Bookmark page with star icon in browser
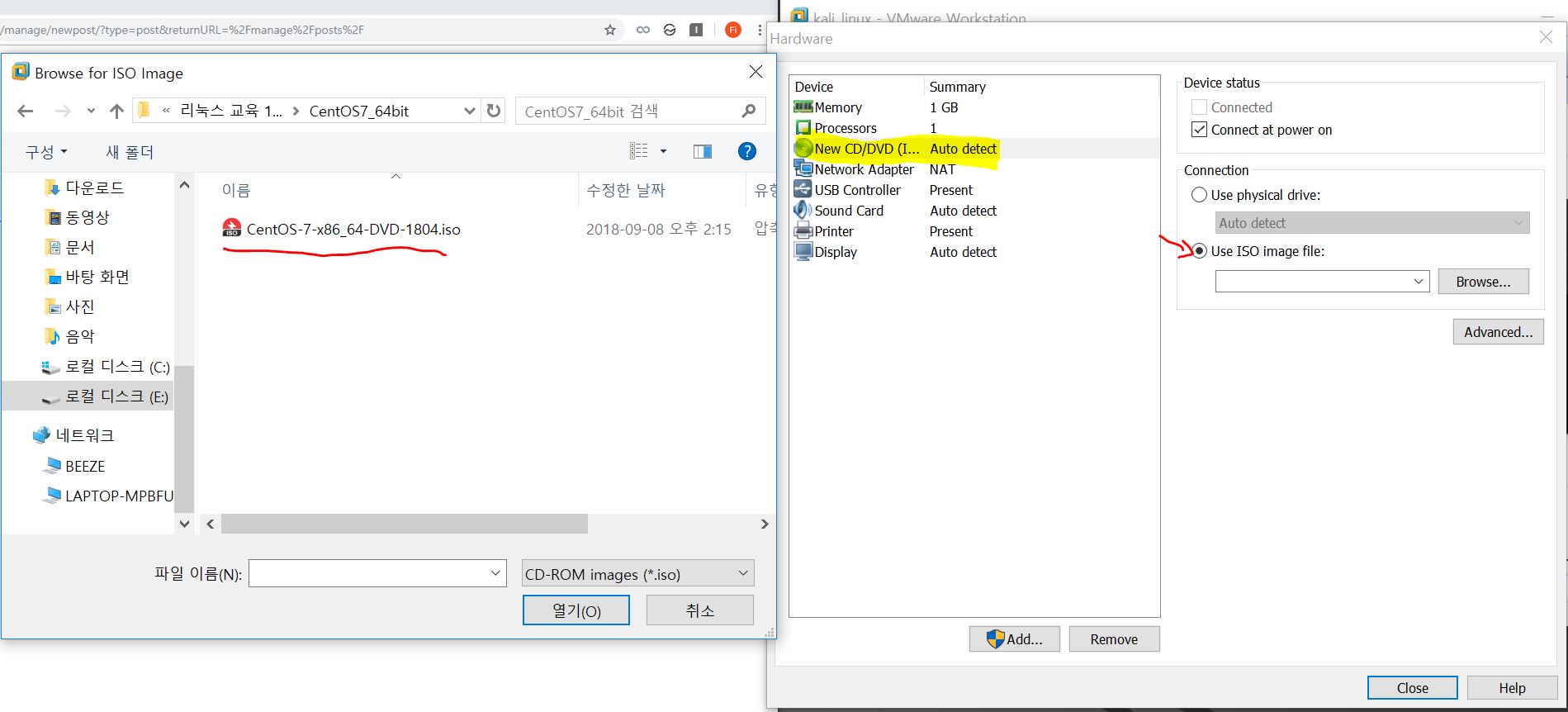The image size is (1568, 712). (x=610, y=30)
